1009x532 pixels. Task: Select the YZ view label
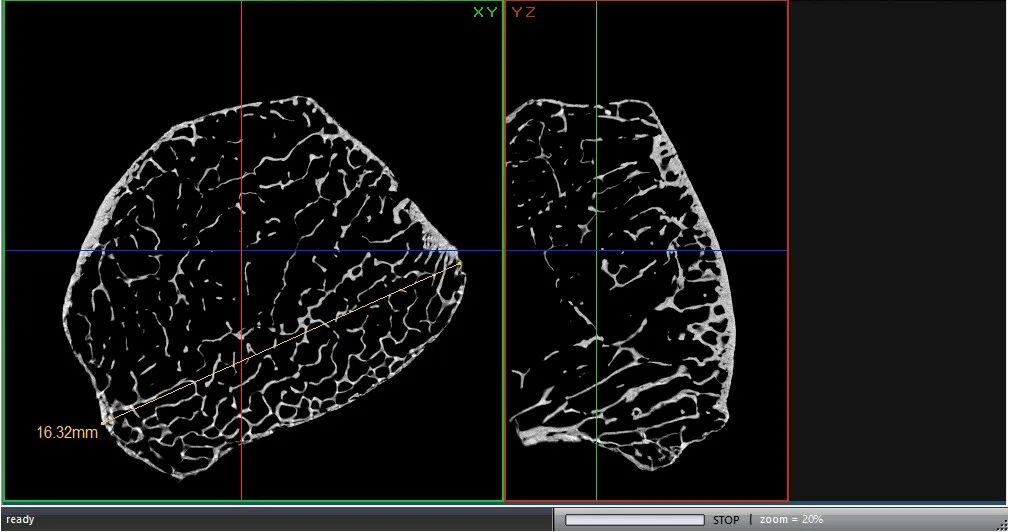tap(523, 13)
